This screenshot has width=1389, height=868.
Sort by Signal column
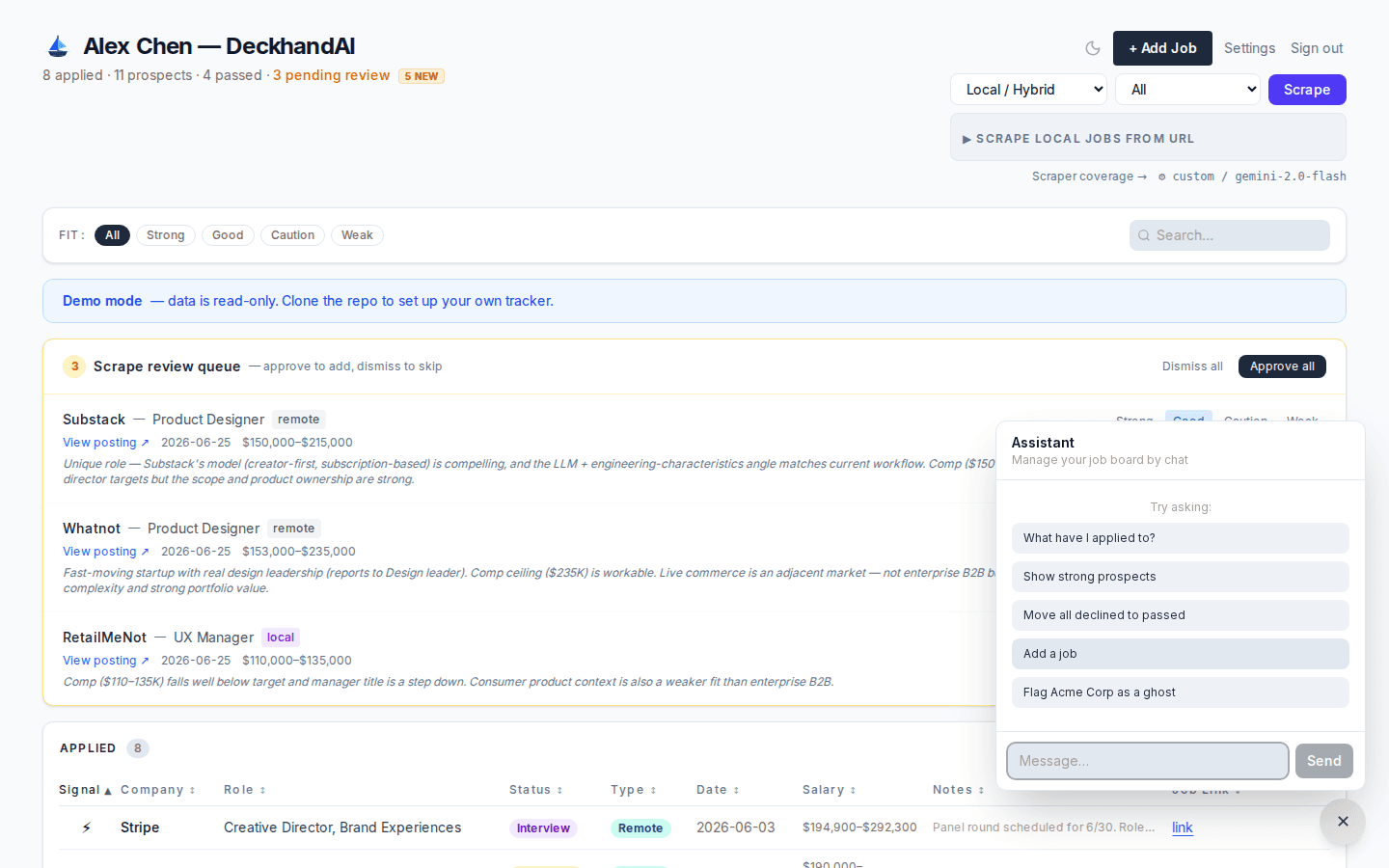pos(85,790)
